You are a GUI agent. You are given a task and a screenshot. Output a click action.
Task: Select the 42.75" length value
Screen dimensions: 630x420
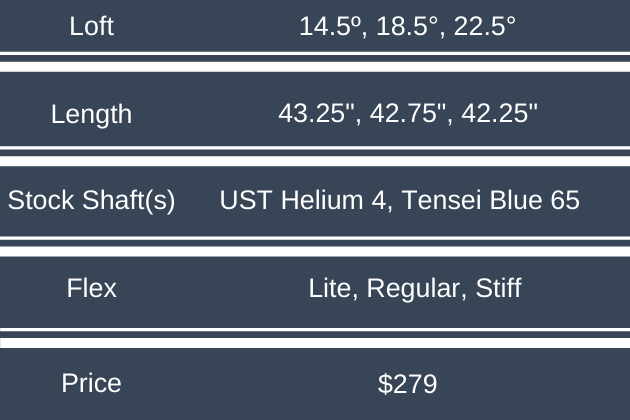pyautogui.click(x=407, y=114)
